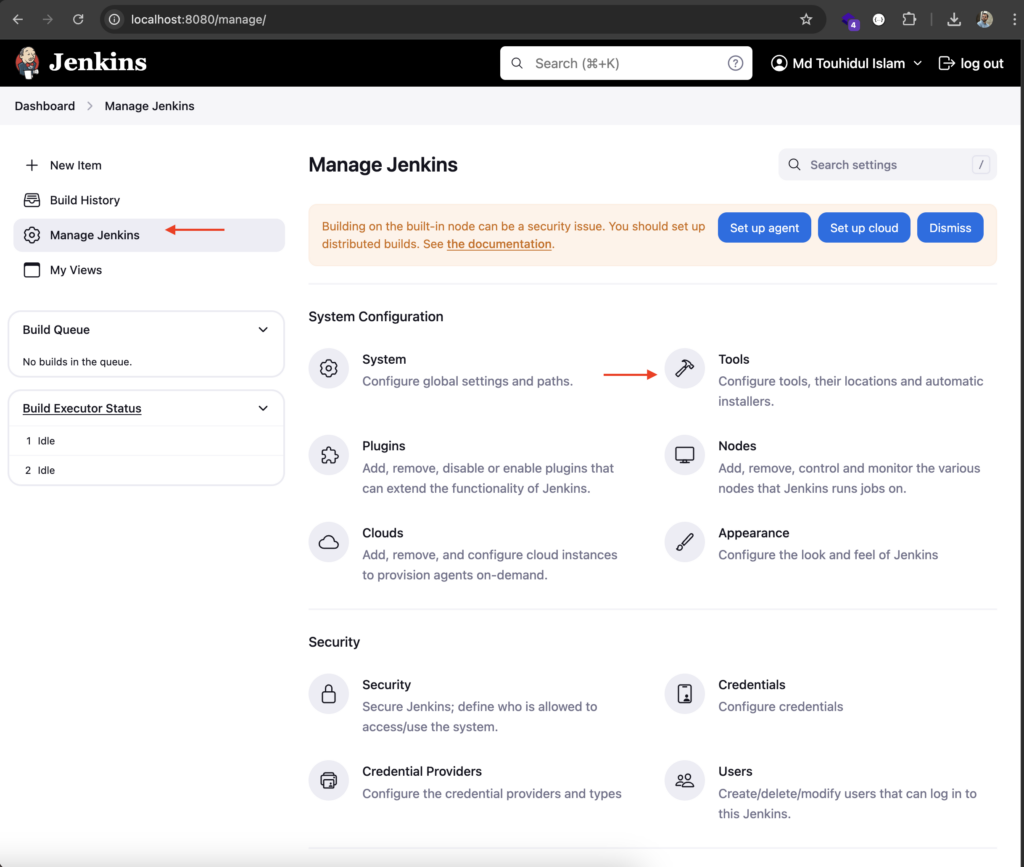Click the white circle extension icon
The image size is (1024, 867).
pyautogui.click(x=879, y=20)
